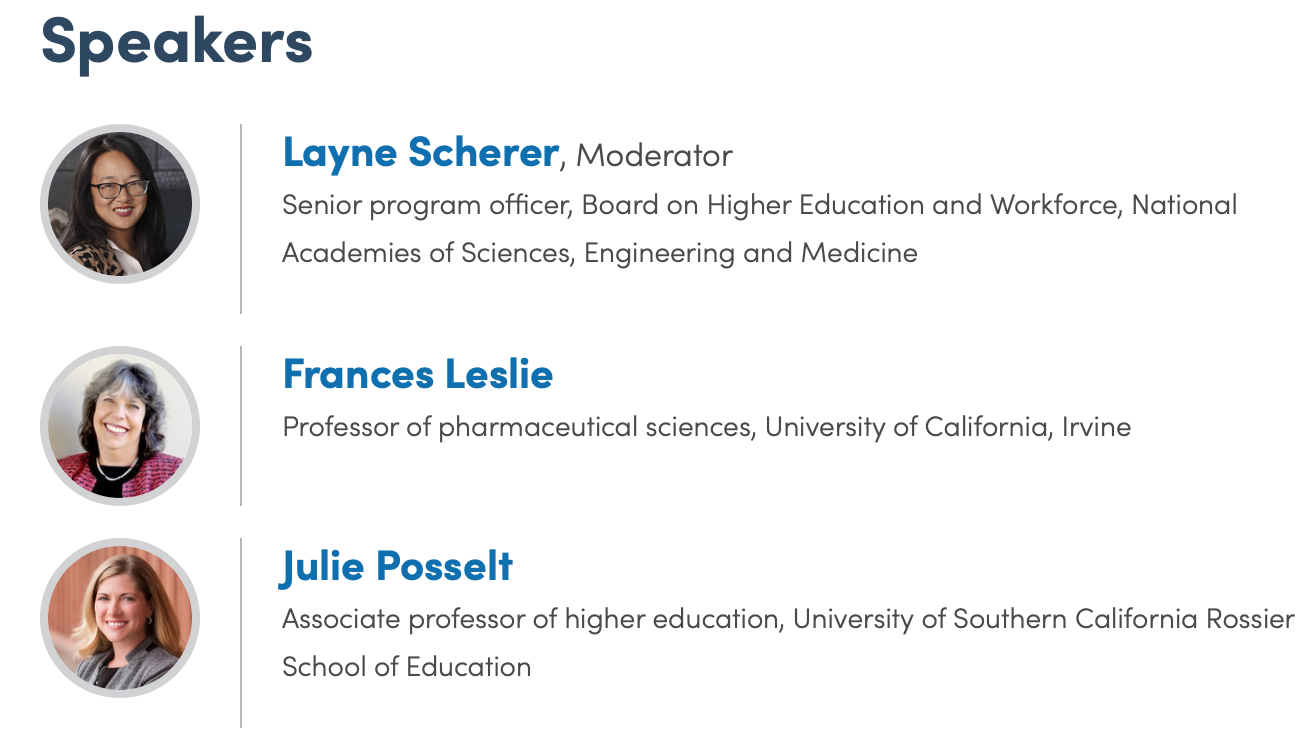Click Layne Scherer's profile photo

pyautogui.click(x=120, y=204)
